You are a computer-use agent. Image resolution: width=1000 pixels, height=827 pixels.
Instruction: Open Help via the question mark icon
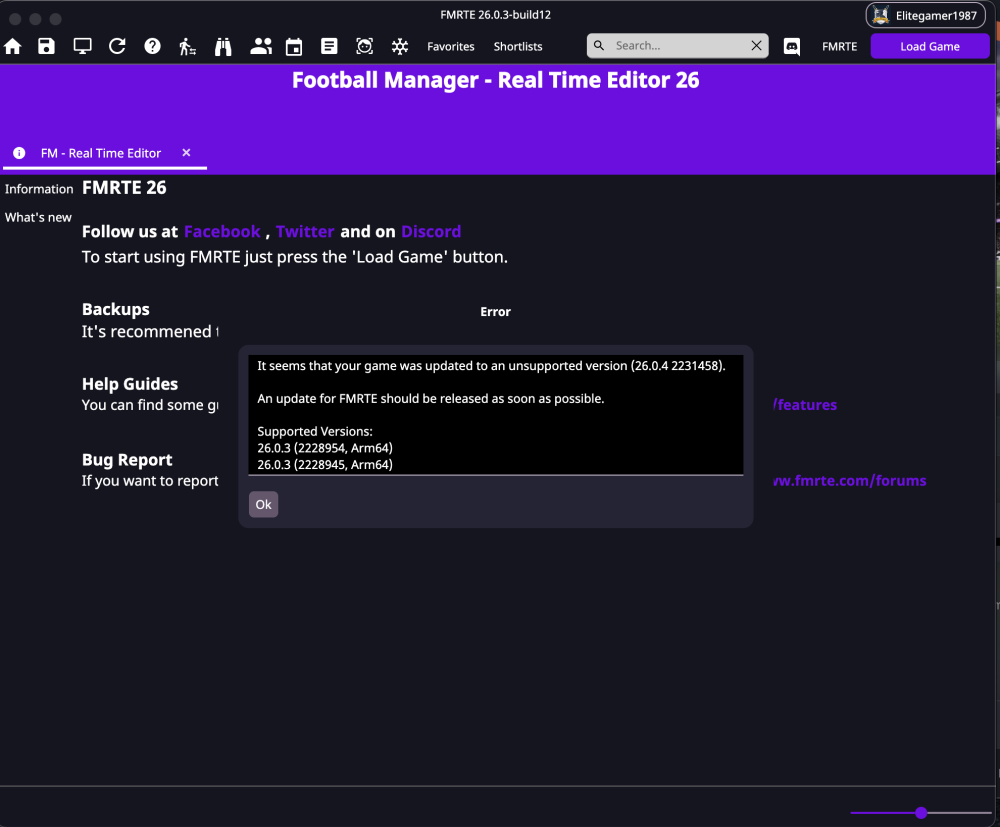click(152, 46)
